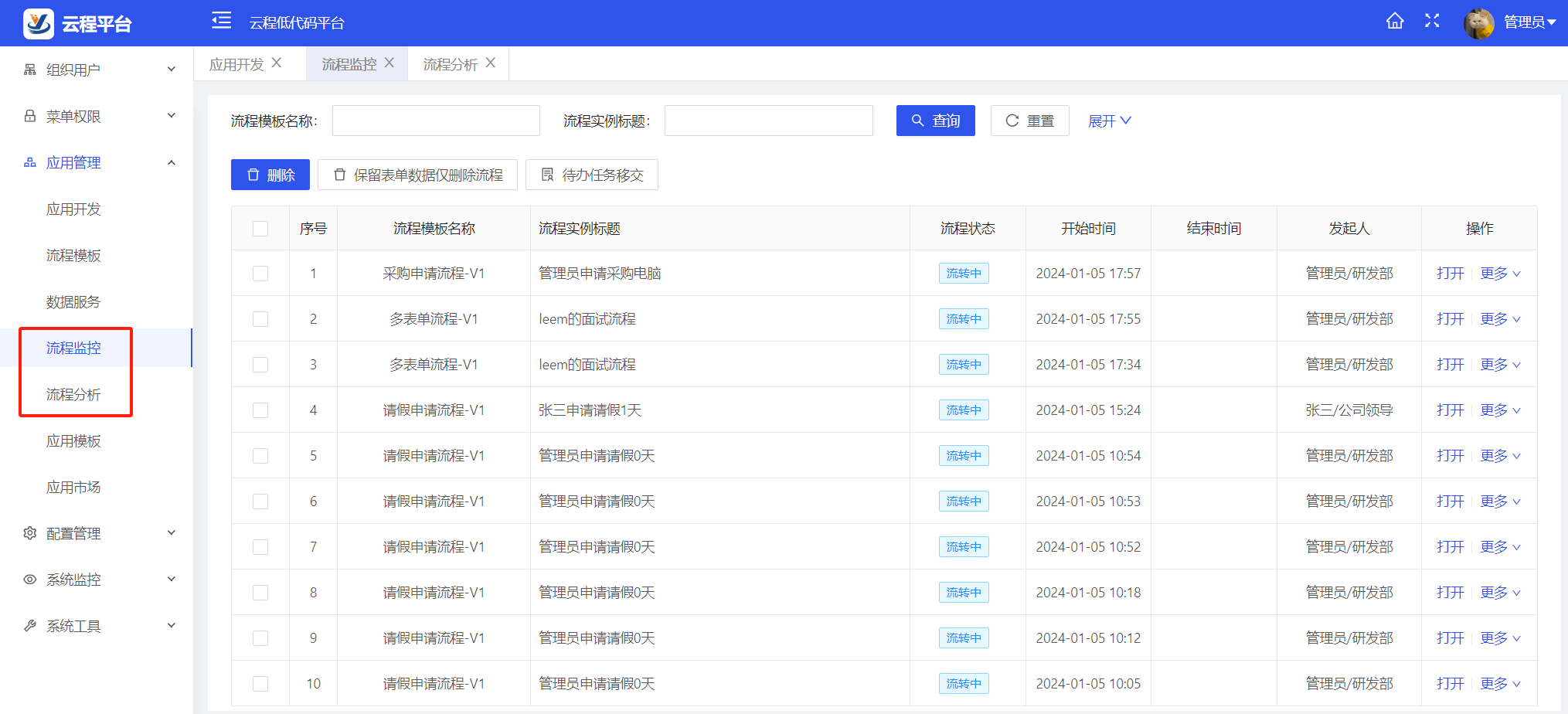Check the checkbox for row 5
The image size is (1568, 714).
(x=260, y=456)
